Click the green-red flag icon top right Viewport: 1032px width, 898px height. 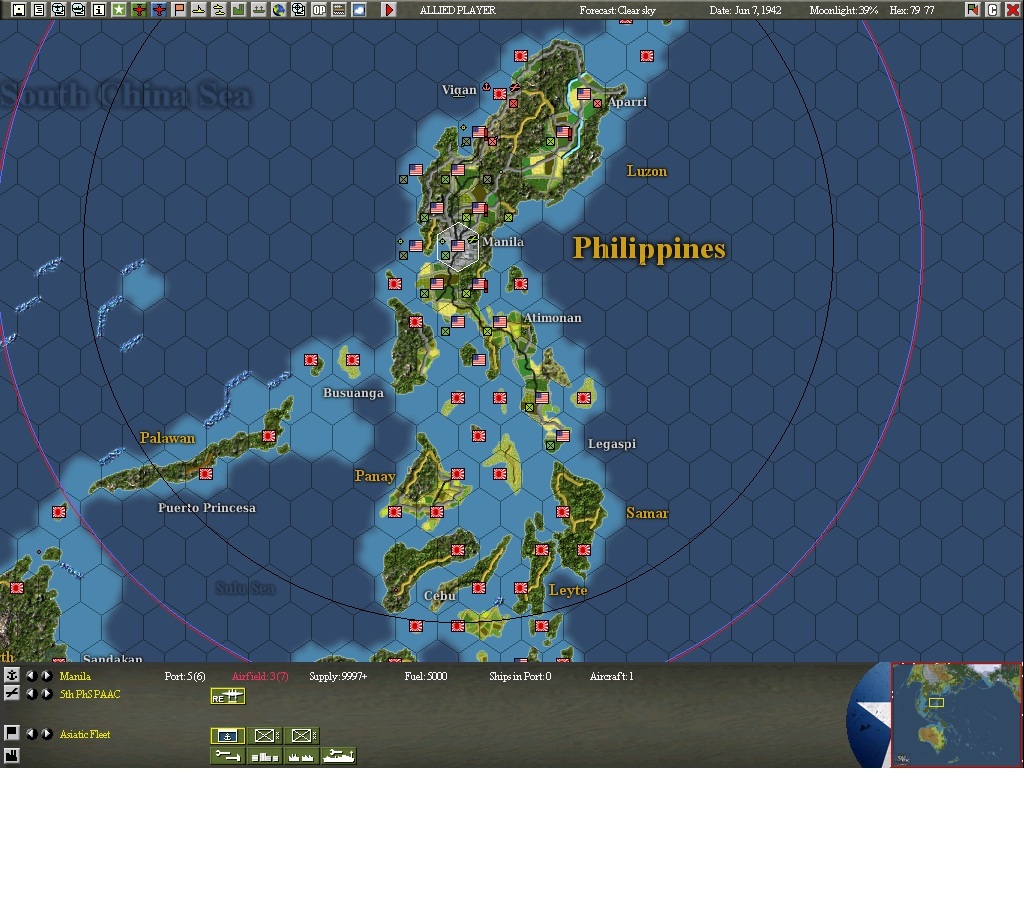tap(973, 10)
